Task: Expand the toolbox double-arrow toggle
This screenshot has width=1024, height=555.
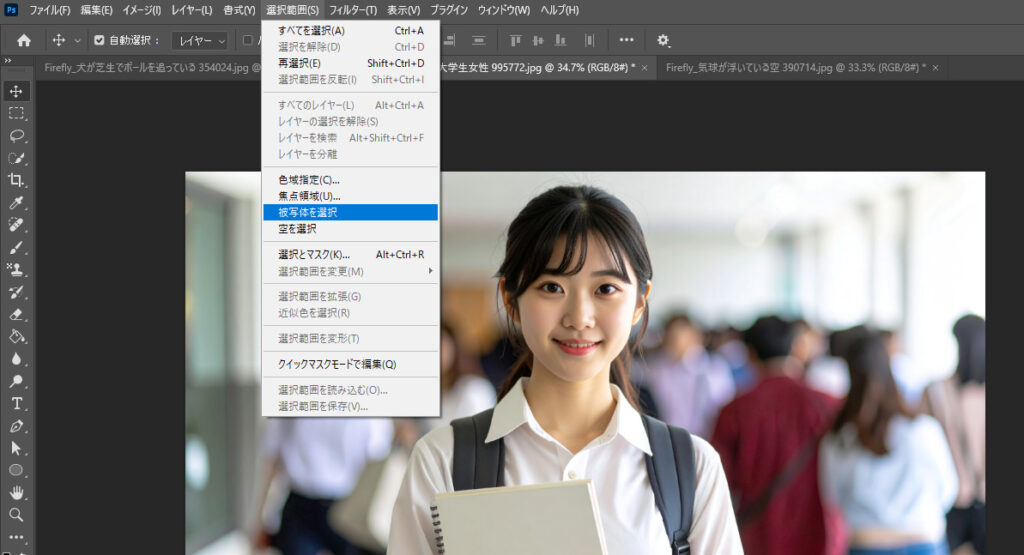Action: coord(8,60)
